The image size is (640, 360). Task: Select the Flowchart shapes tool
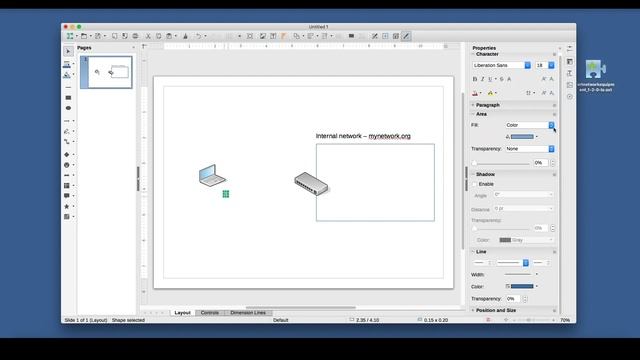coord(67,186)
